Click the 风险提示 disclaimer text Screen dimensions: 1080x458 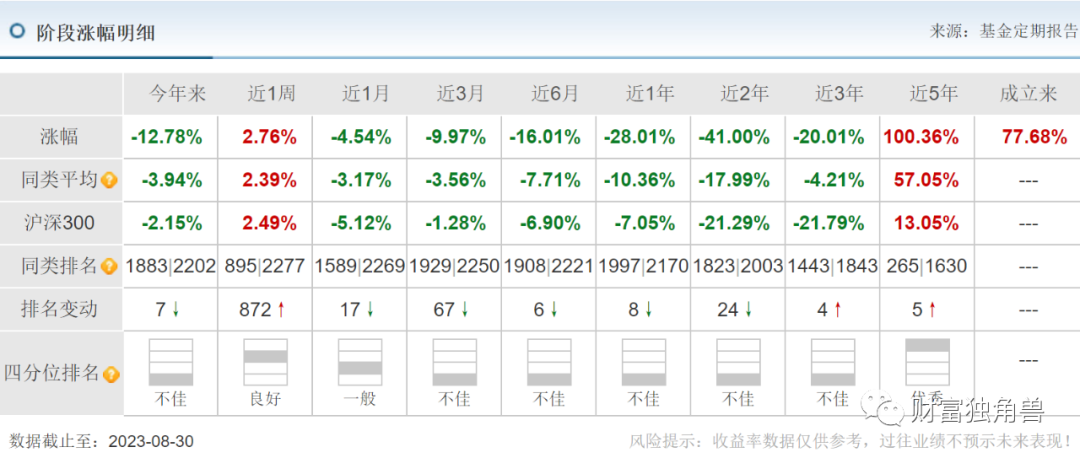click(x=851, y=441)
